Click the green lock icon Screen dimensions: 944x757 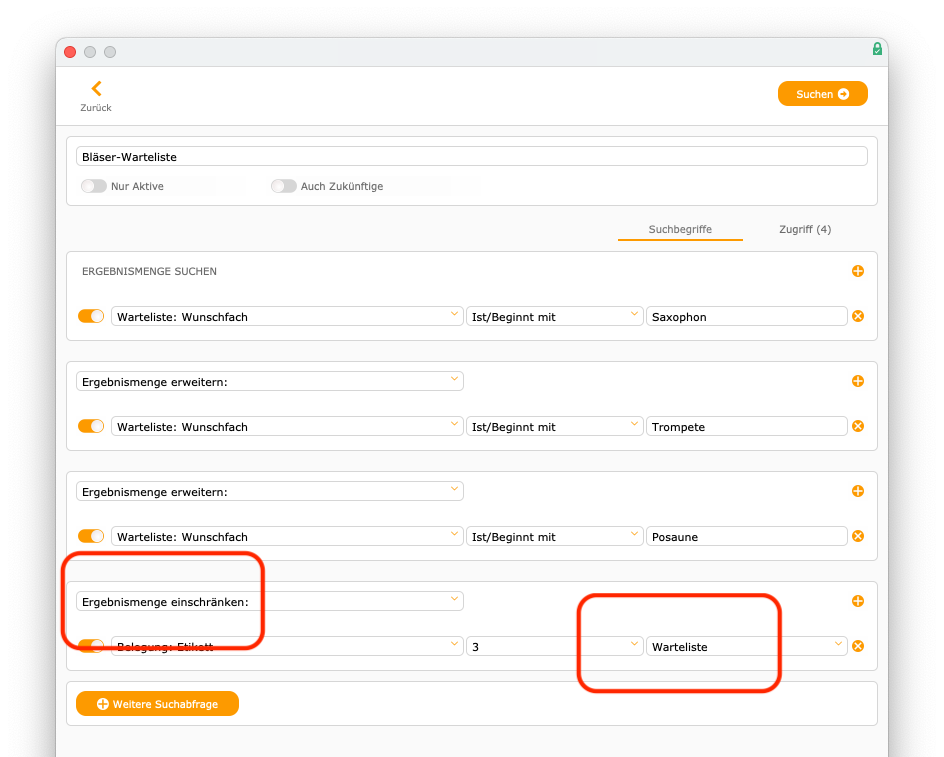coord(877,49)
